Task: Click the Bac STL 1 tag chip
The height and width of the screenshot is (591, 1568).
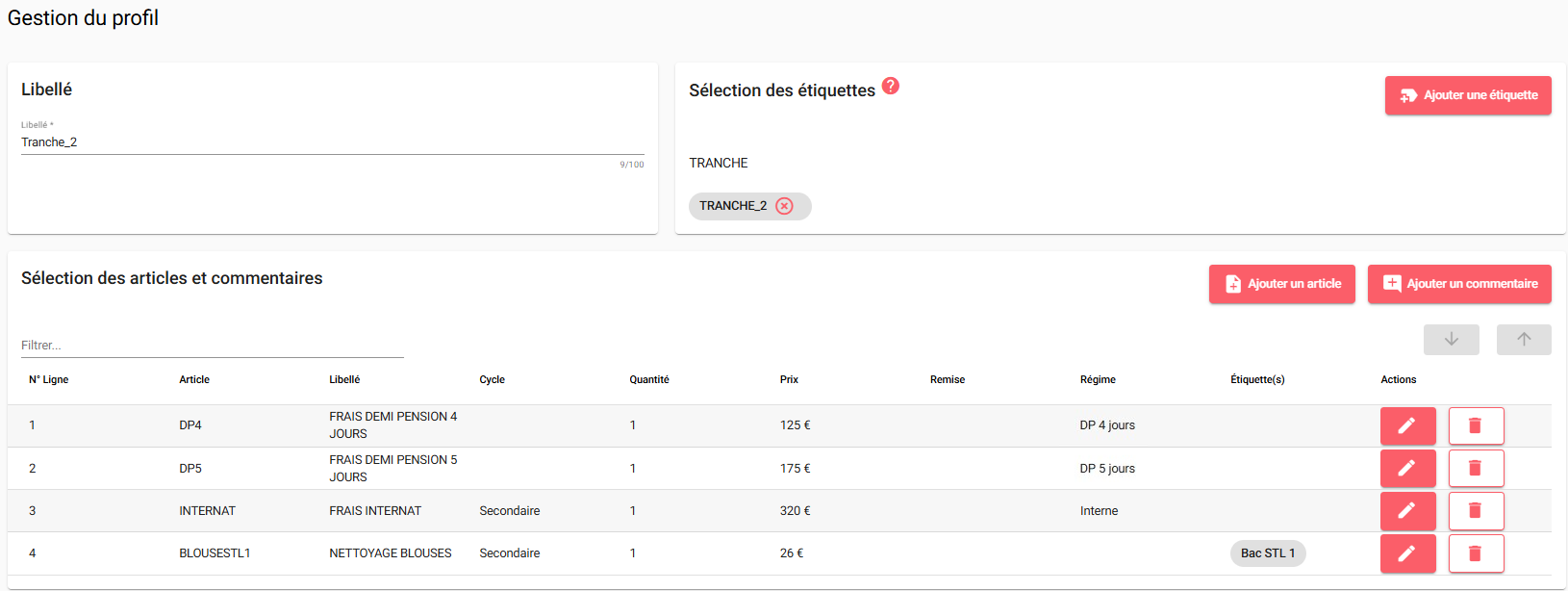Action: point(1267,553)
